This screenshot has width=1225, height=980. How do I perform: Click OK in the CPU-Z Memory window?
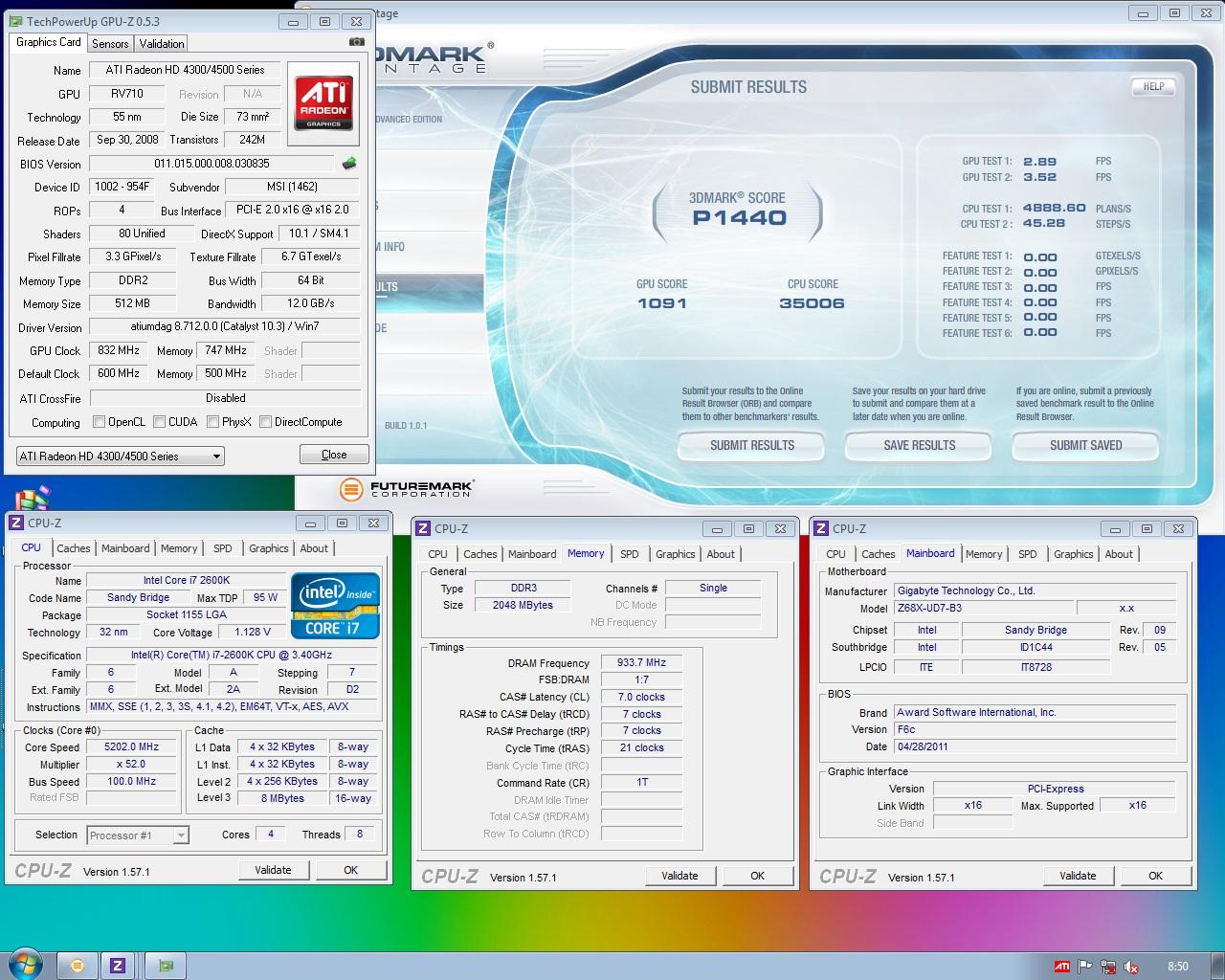pos(758,876)
